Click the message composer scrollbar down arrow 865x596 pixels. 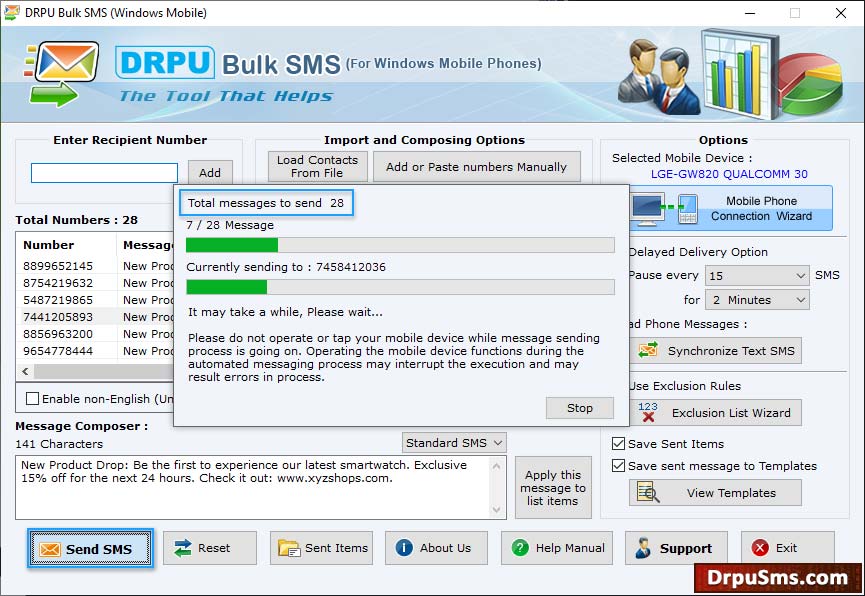pos(496,509)
